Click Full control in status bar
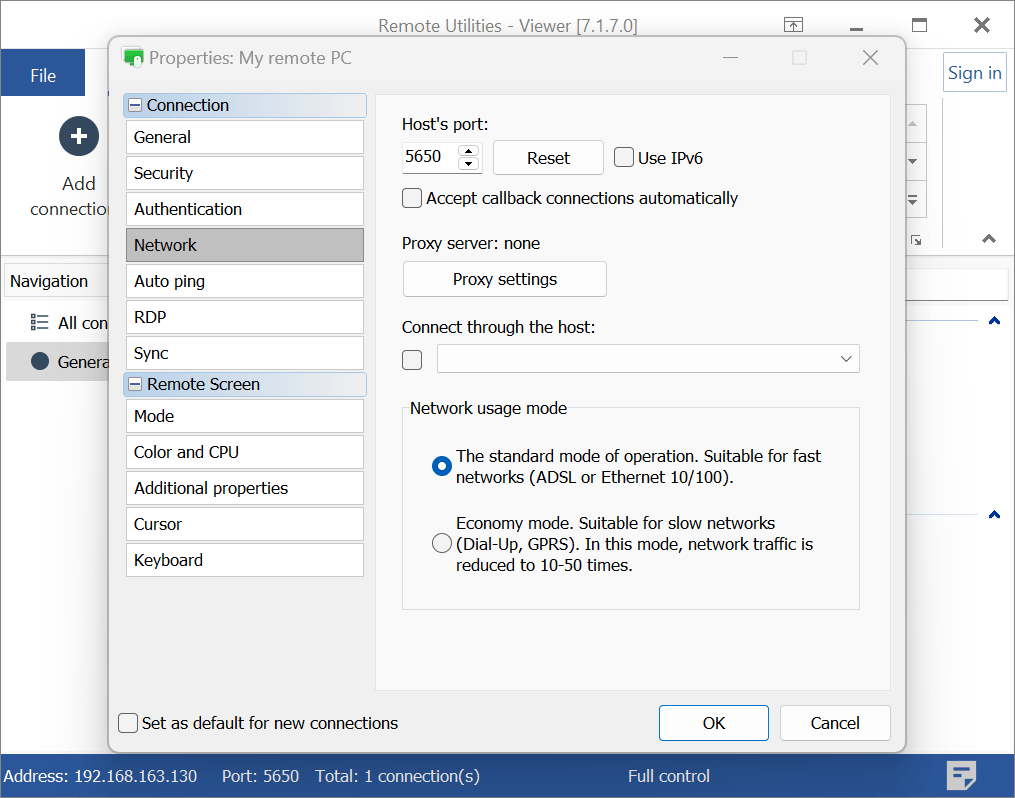This screenshot has width=1015, height=798. (669, 776)
